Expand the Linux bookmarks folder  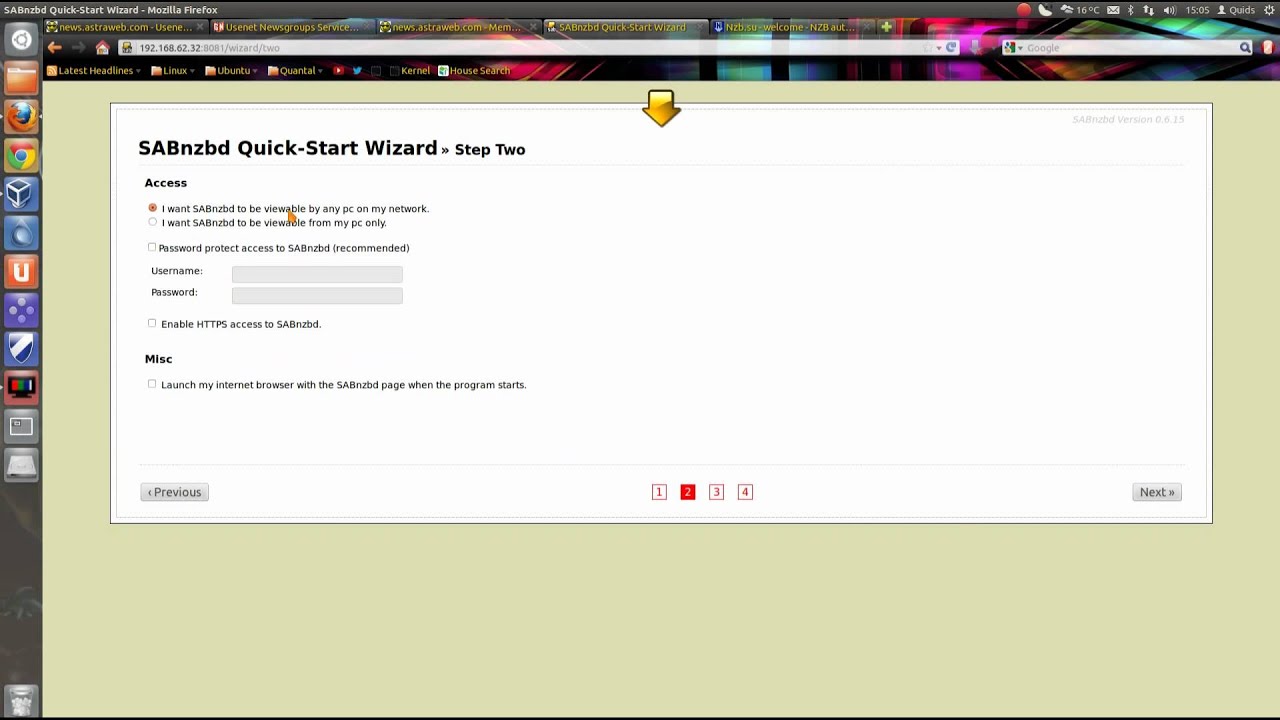(171, 71)
